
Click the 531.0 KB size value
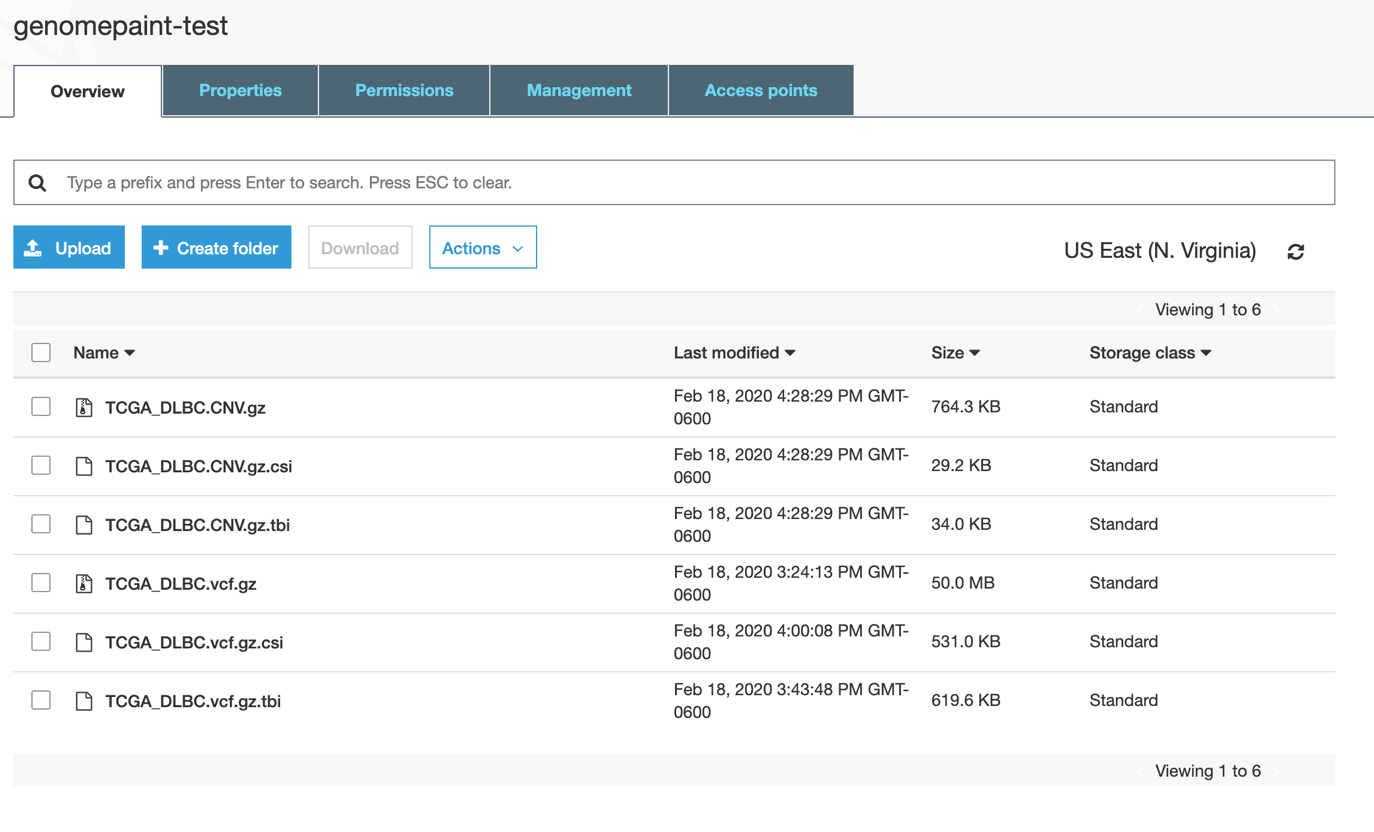pos(966,641)
